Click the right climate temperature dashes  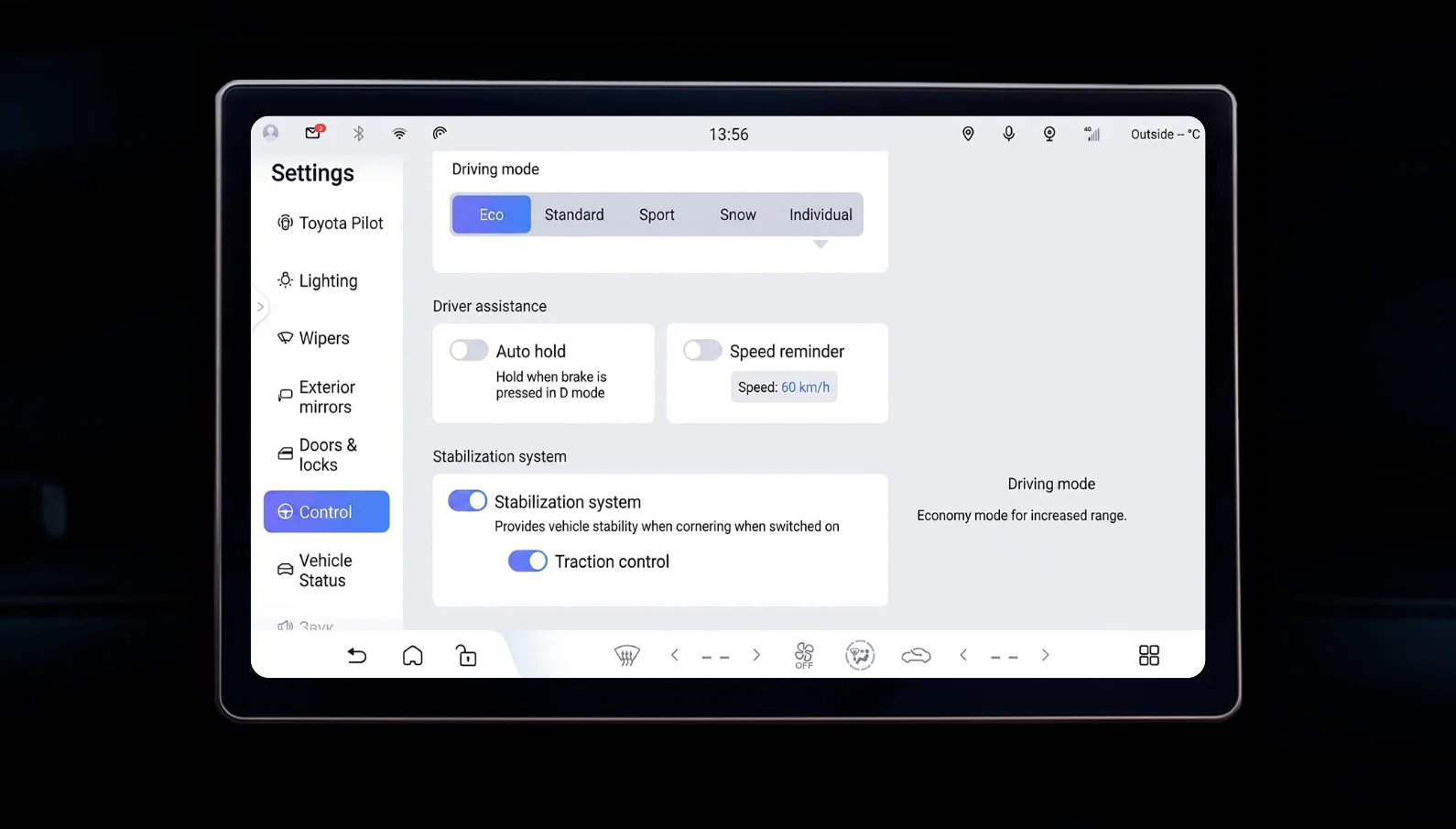coord(1005,657)
